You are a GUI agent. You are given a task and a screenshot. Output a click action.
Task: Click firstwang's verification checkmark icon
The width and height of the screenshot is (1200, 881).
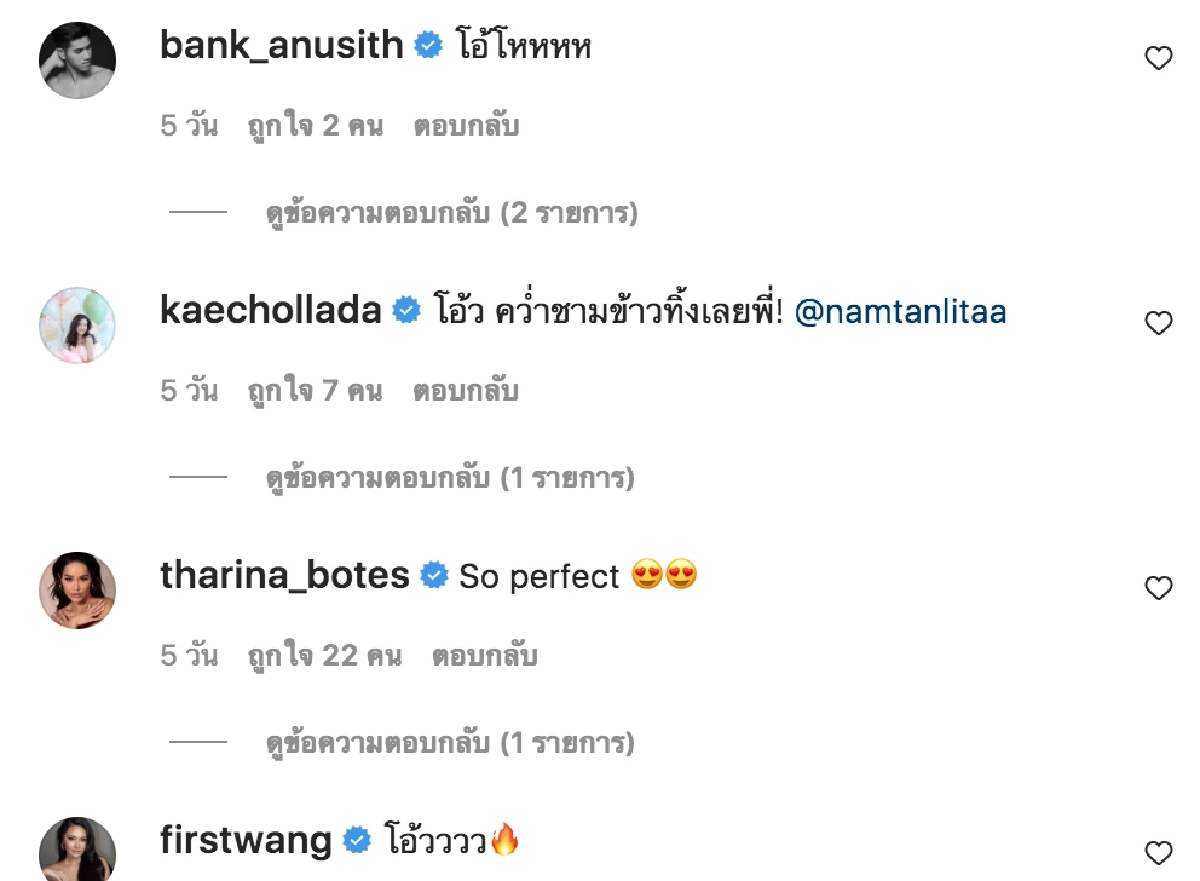pos(356,840)
